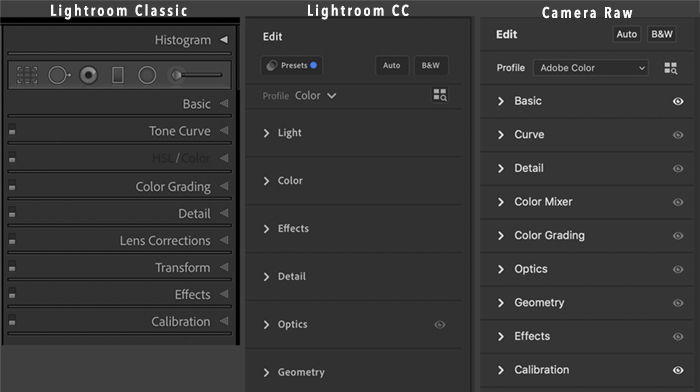Toggle Lens Corrections panel switch
Viewport: 700px width, 392px height.
(x=12, y=239)
